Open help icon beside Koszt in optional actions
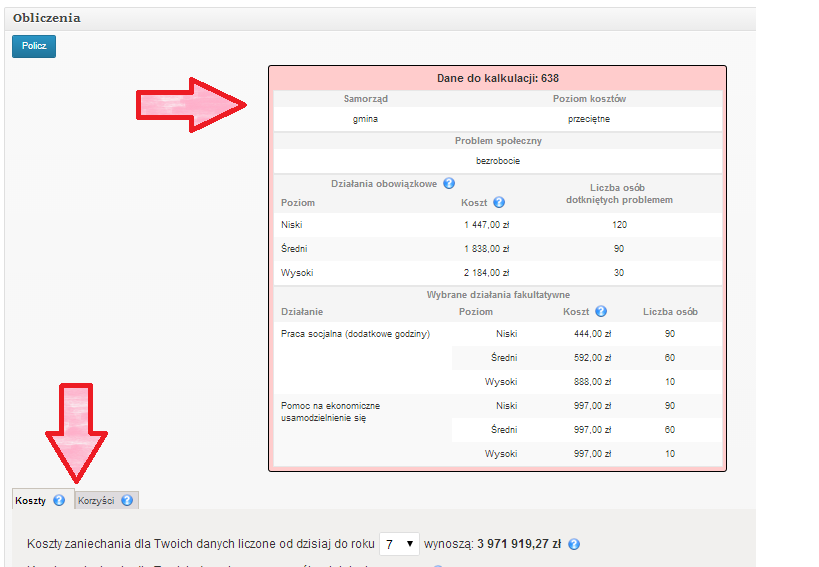Image resolution: width=819 pixels, height=567 pixels. (x=601, y=311)
